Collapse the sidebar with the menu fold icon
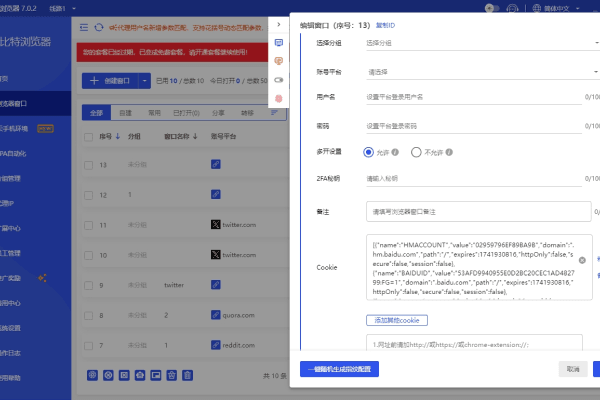This screenshot has width=600, height=400. click(84, 27)
